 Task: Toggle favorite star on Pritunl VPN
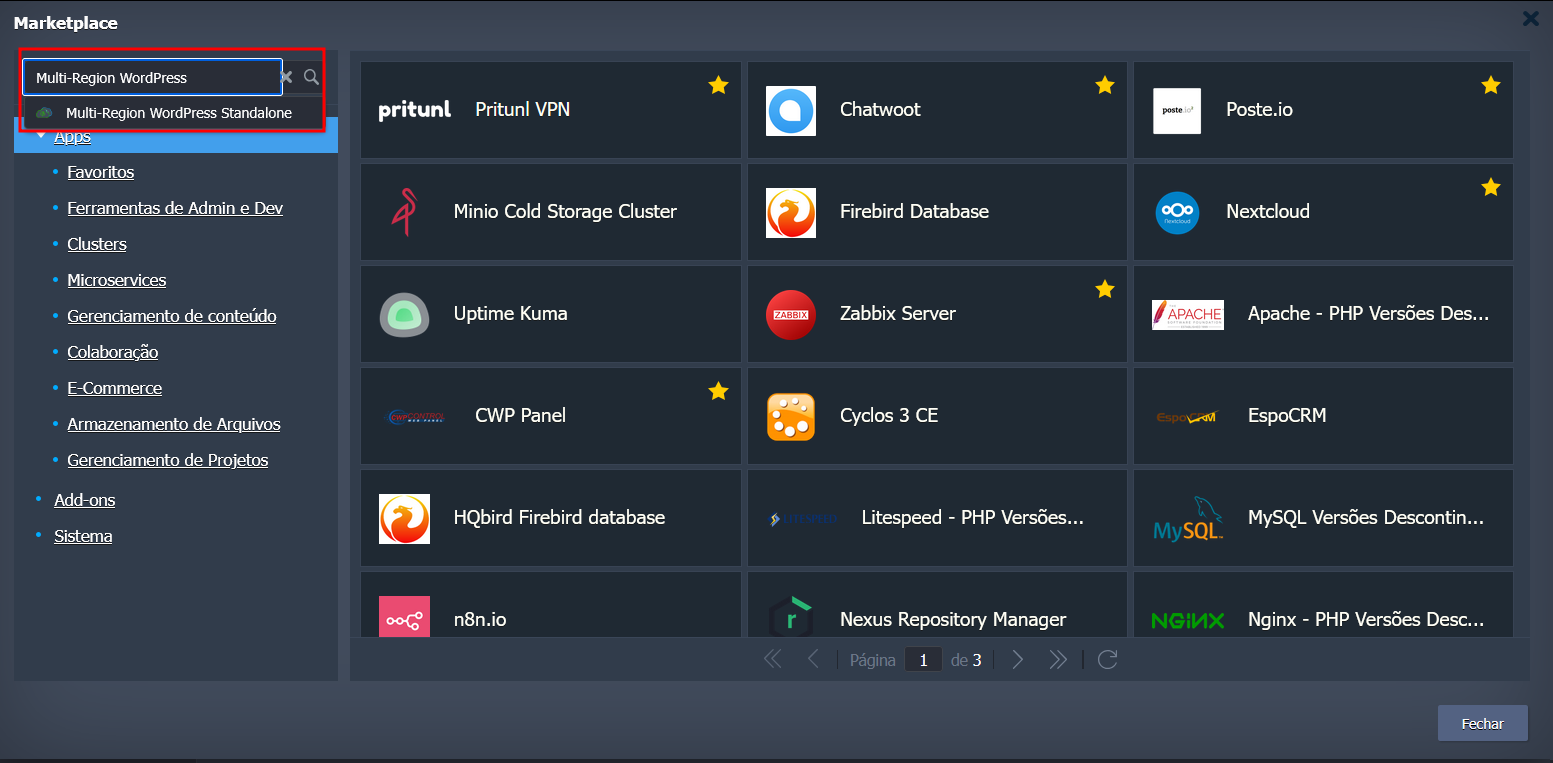click(x=718, y=86)
